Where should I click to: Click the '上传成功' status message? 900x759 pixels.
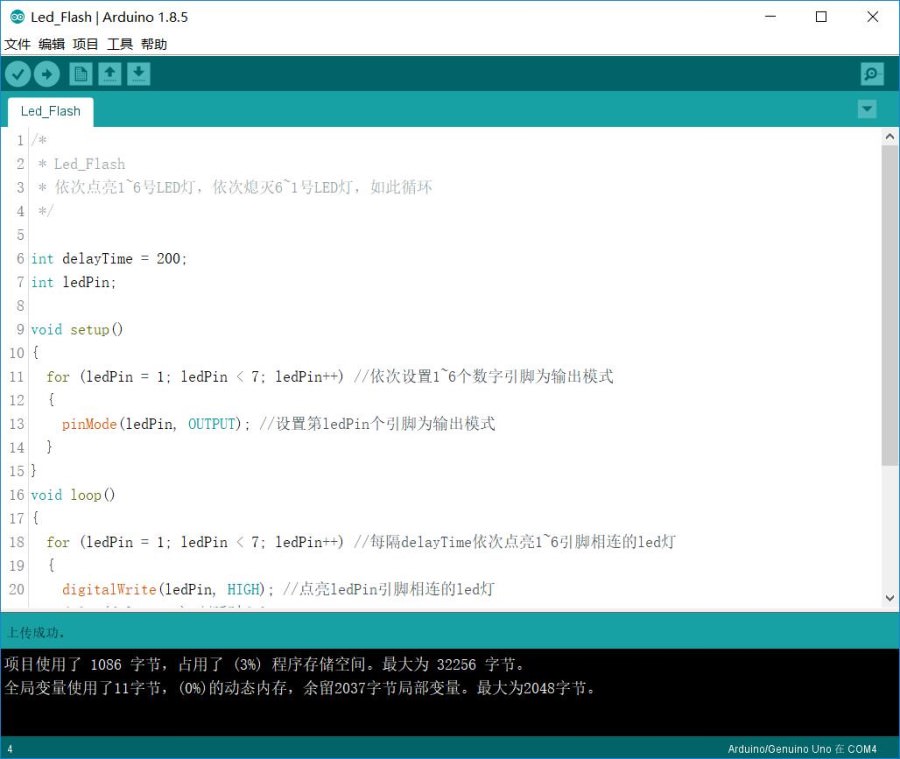[x=36, y=633]
